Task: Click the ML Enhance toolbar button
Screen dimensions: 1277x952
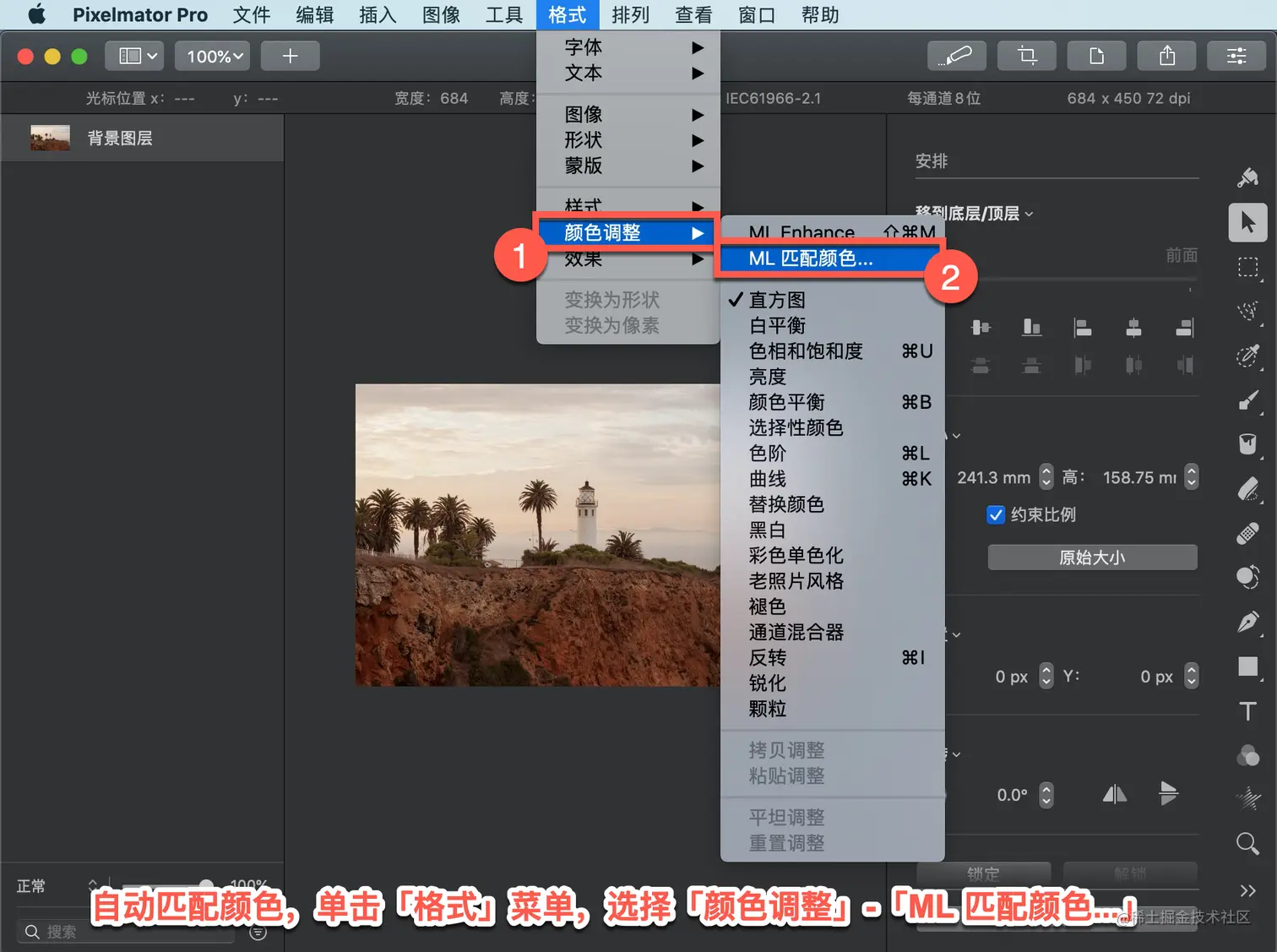Action: (x=956, y=56)
